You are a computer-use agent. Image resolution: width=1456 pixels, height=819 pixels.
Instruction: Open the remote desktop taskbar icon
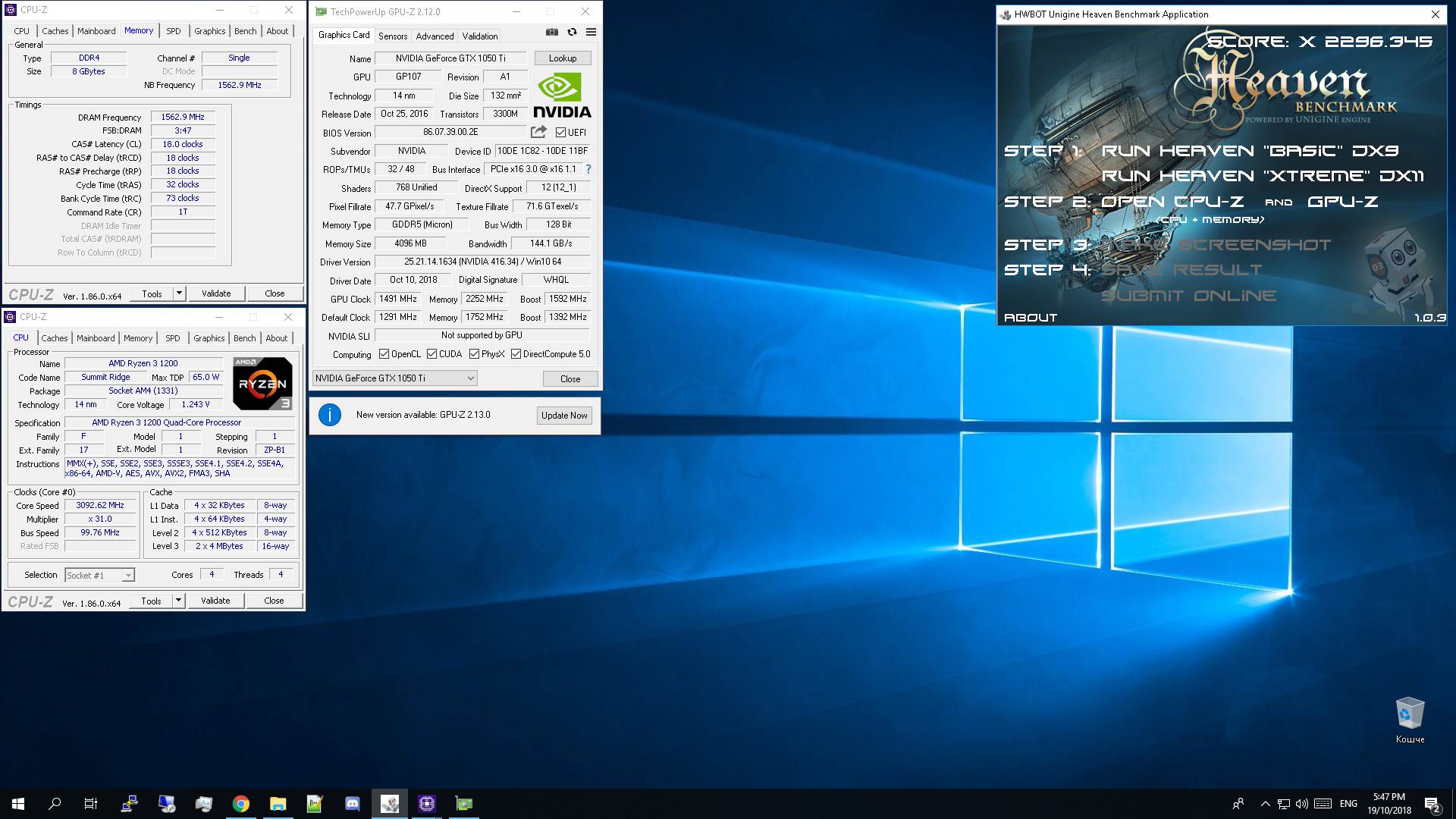[167, 804]
